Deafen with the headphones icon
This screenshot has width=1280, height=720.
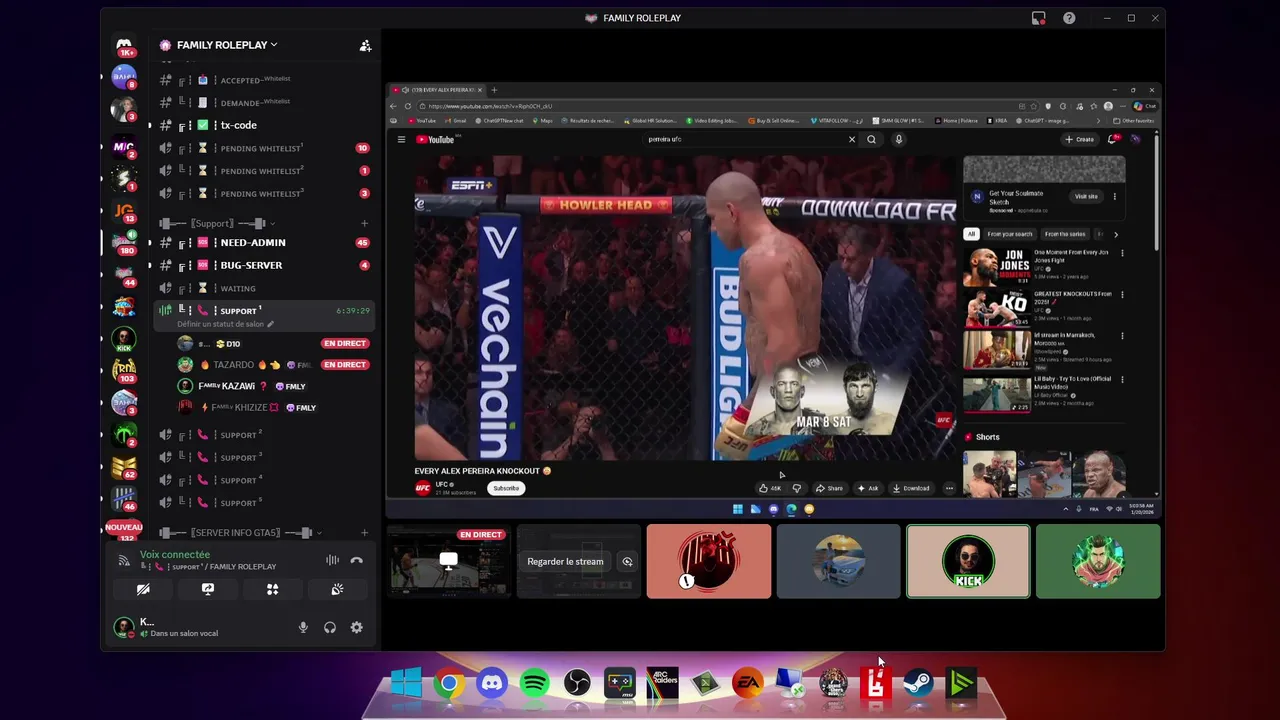pos(330,627)
